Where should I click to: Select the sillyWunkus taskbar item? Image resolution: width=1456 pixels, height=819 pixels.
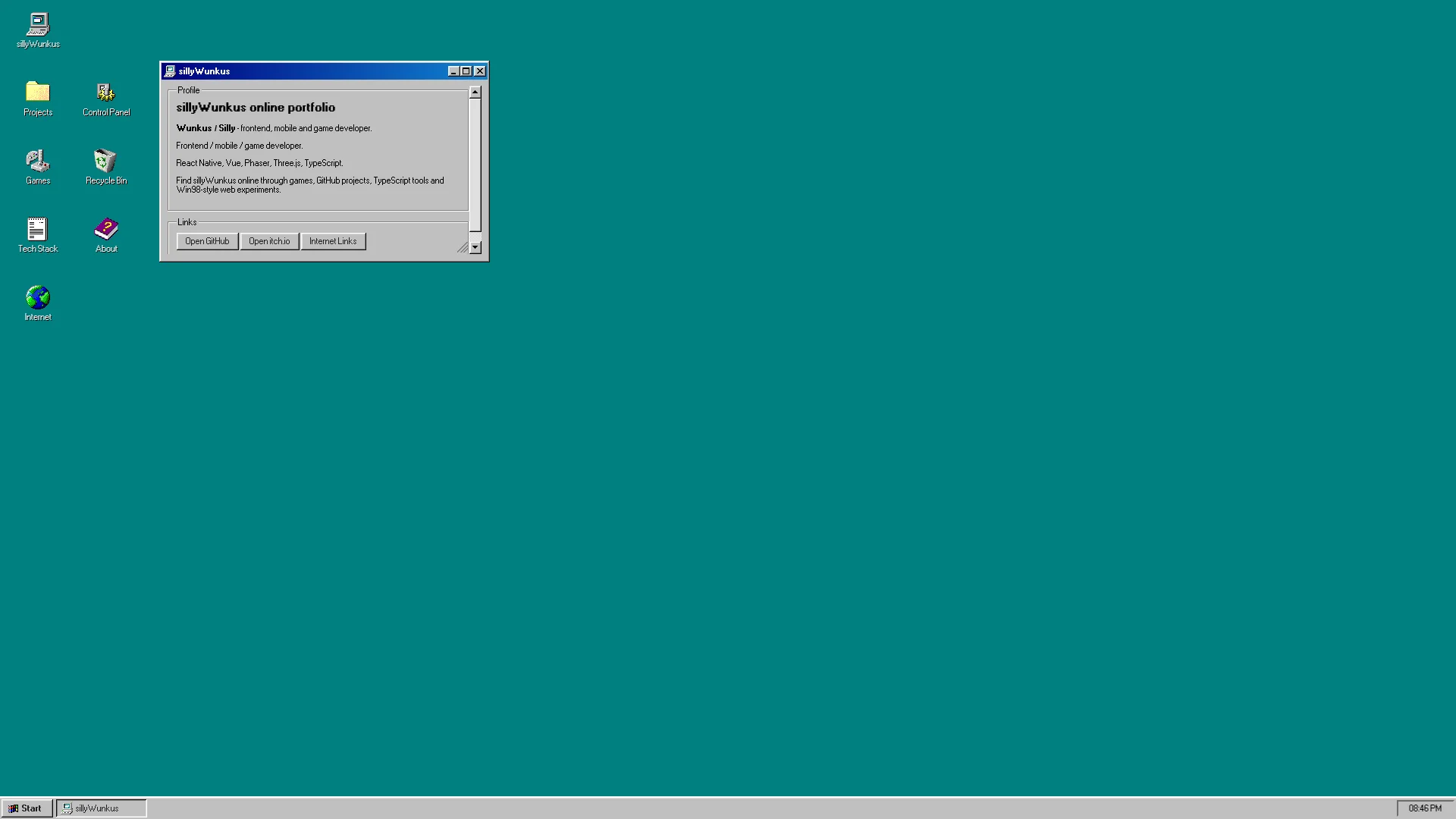pos(101,808)
